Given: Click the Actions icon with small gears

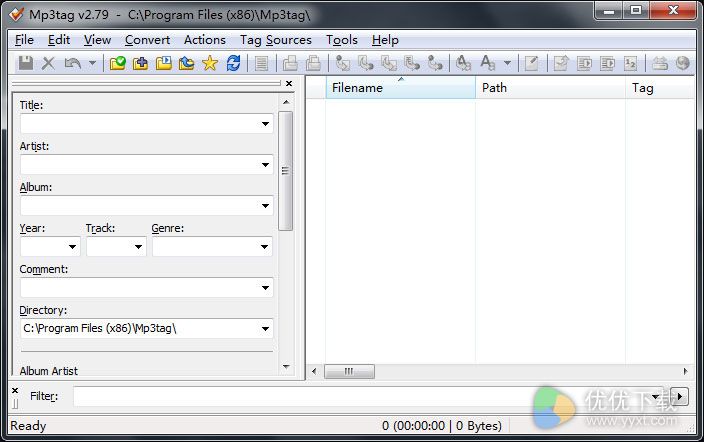Looking at the screenshot, I should [x=463, y=63].
